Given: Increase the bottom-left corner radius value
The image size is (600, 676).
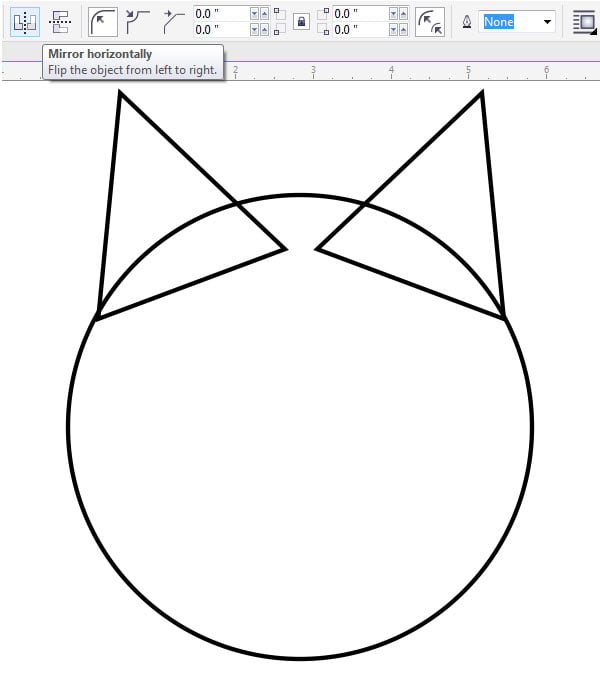Looking at the screenshot, I should click(x=264, y=30).
